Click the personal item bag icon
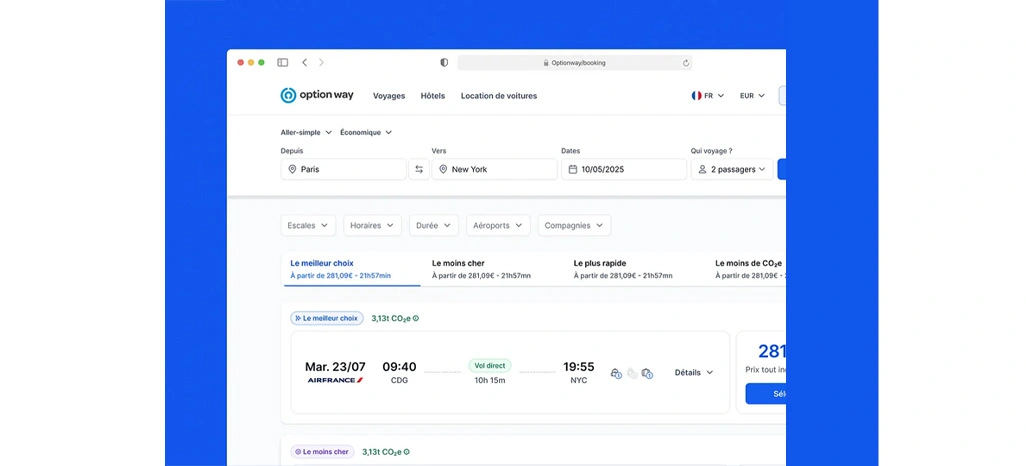1026x466 pixels. pos(616,373)
